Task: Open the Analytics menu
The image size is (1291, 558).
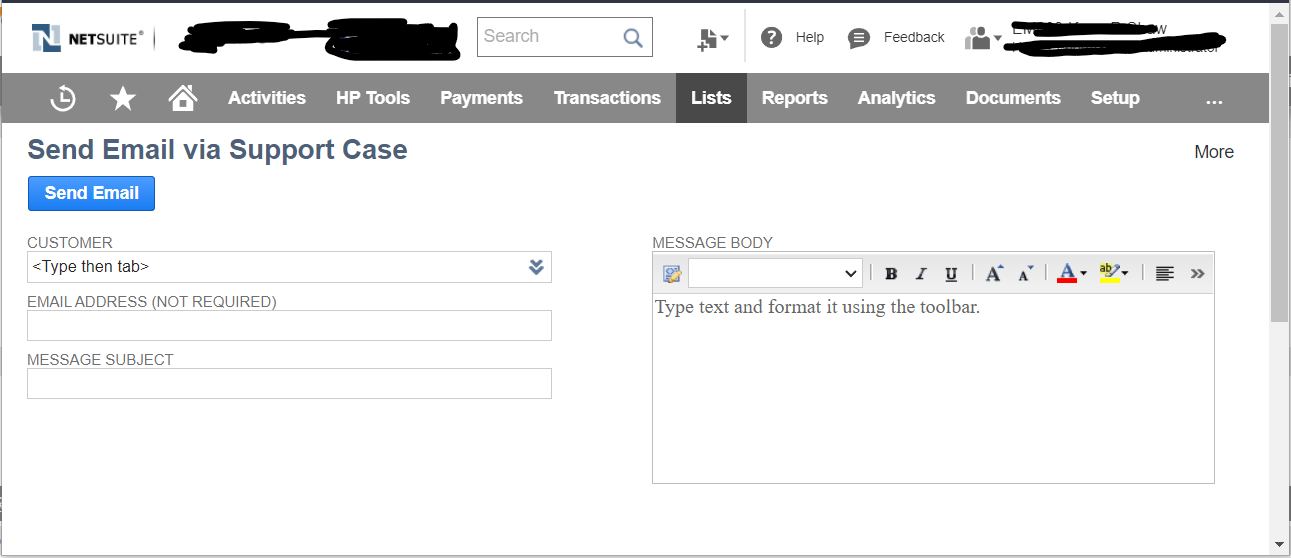Action: click(x=897, y=98)
